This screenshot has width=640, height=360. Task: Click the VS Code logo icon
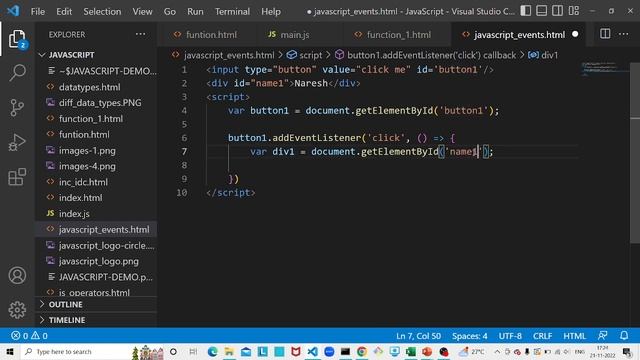pos(13,11)
